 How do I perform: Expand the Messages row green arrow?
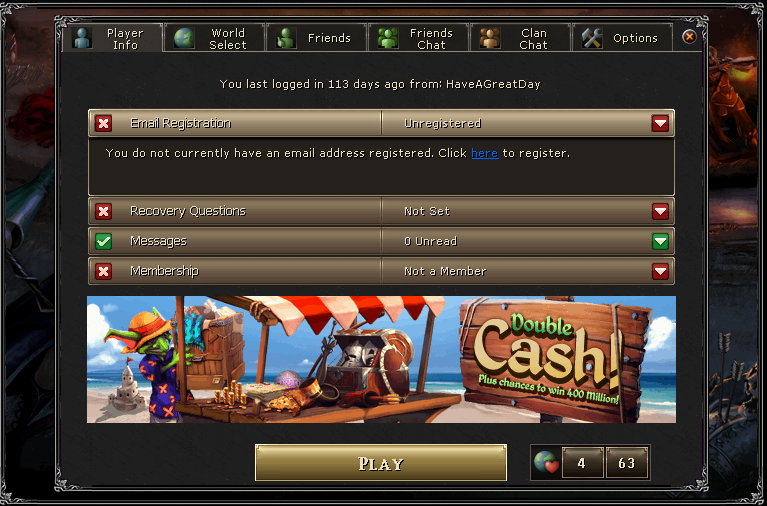click(660, 241)
